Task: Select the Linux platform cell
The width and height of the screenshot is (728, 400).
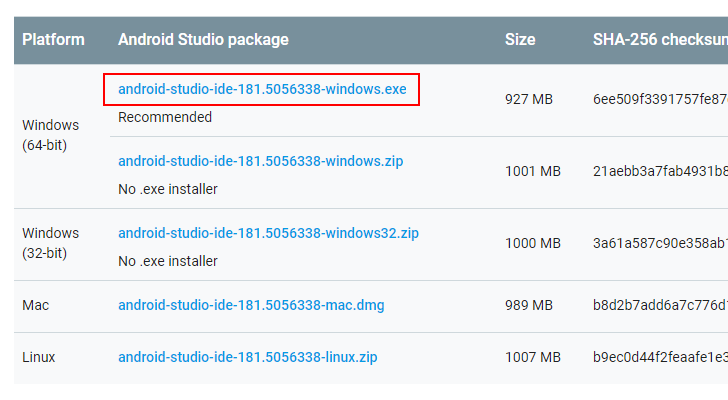Action: pos(39,357)
